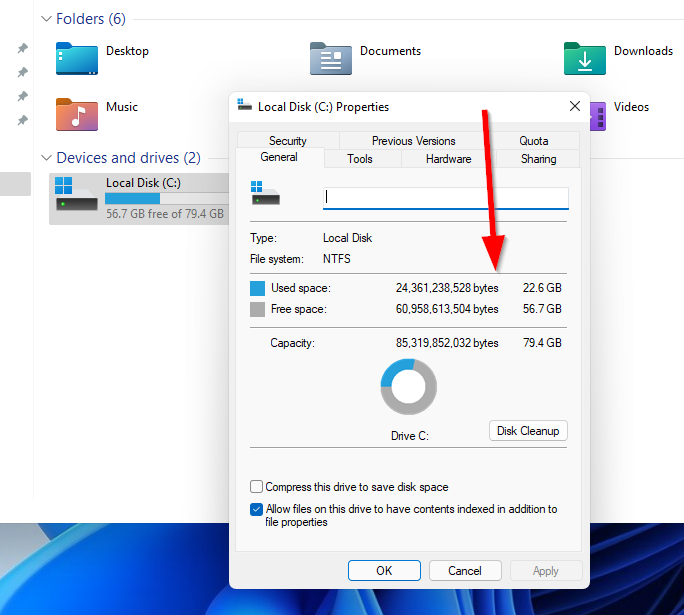684x615 pixels.
Task: Switch to the Previous Versions tab
Action: point(414,140)
